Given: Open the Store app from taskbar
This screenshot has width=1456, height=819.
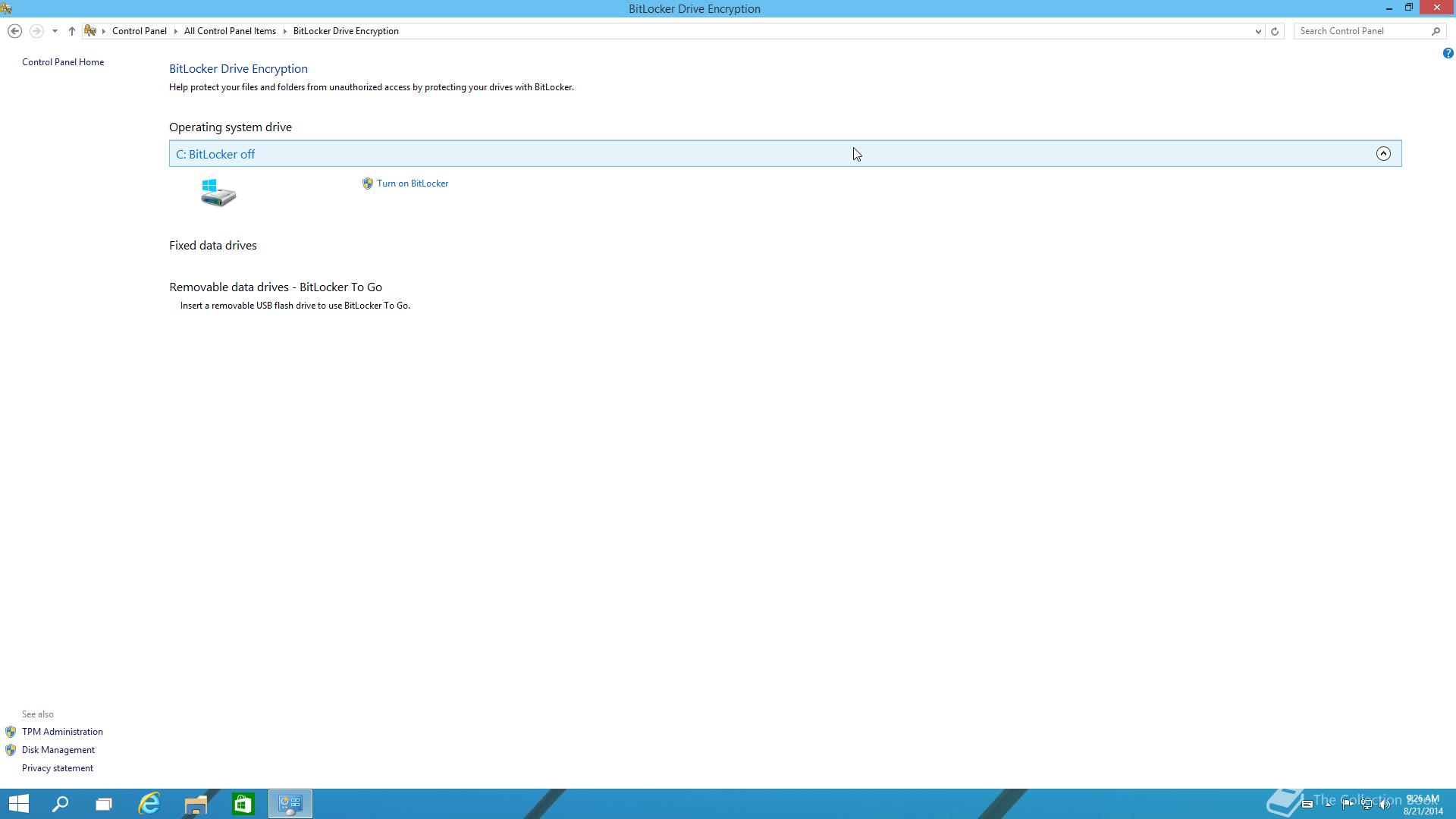Looking at the screenshot, I should (243, 804).
